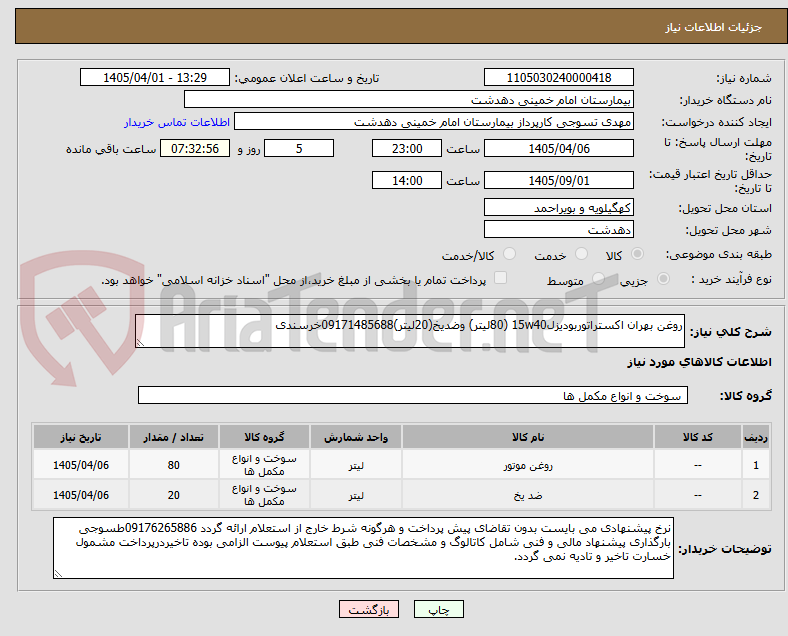The height and width of the screenshot is (636, 788).
Task: Click the row number 2 cell
Action: point(755,495)
